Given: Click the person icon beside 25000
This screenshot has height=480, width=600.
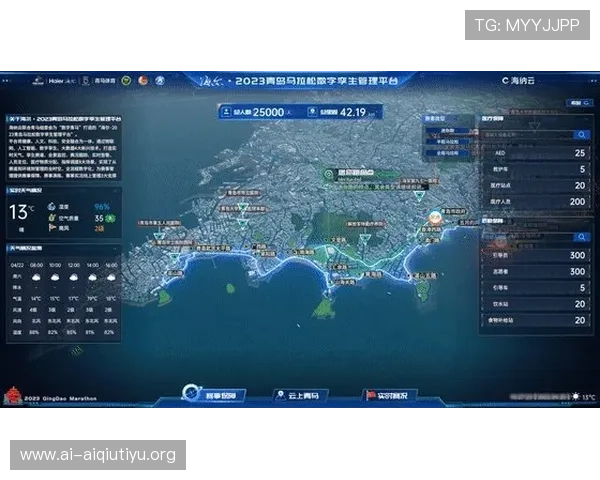Looking at the screenshot, I should click(226, 112).
